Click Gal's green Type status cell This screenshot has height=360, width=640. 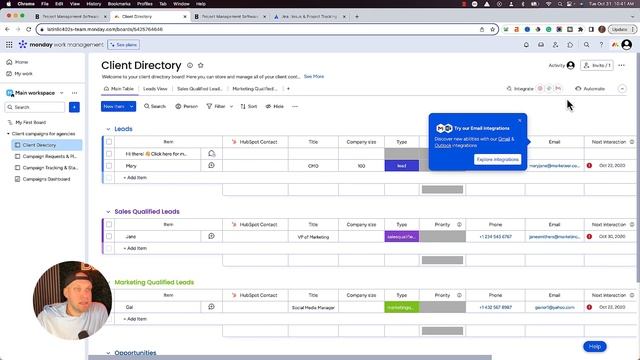pyautogui.click(x=402, y=307)
